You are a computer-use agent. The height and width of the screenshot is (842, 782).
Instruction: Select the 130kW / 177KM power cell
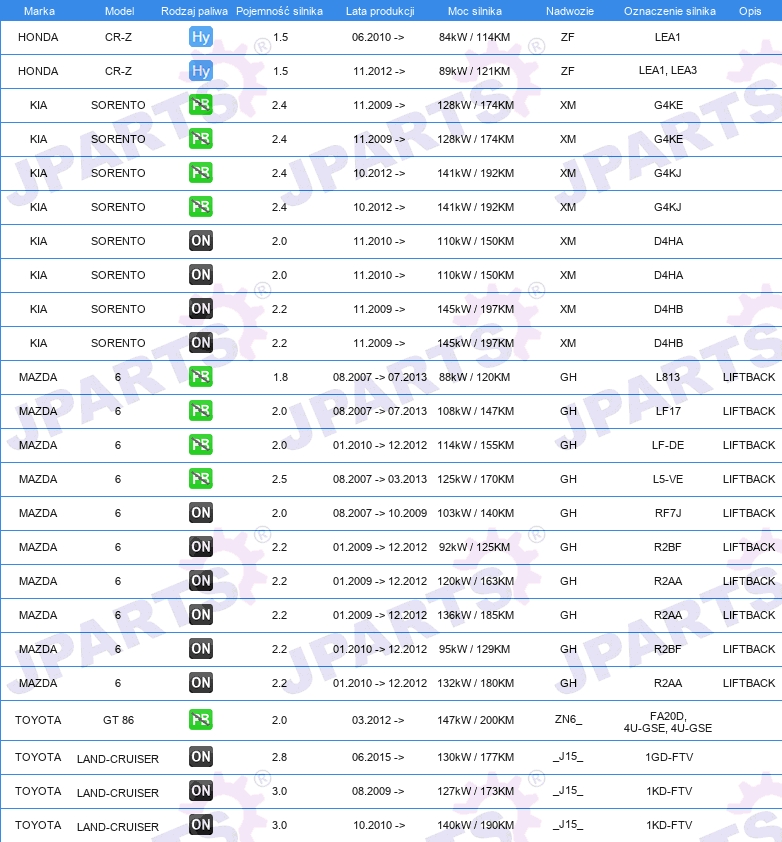(x=475, y=757)
